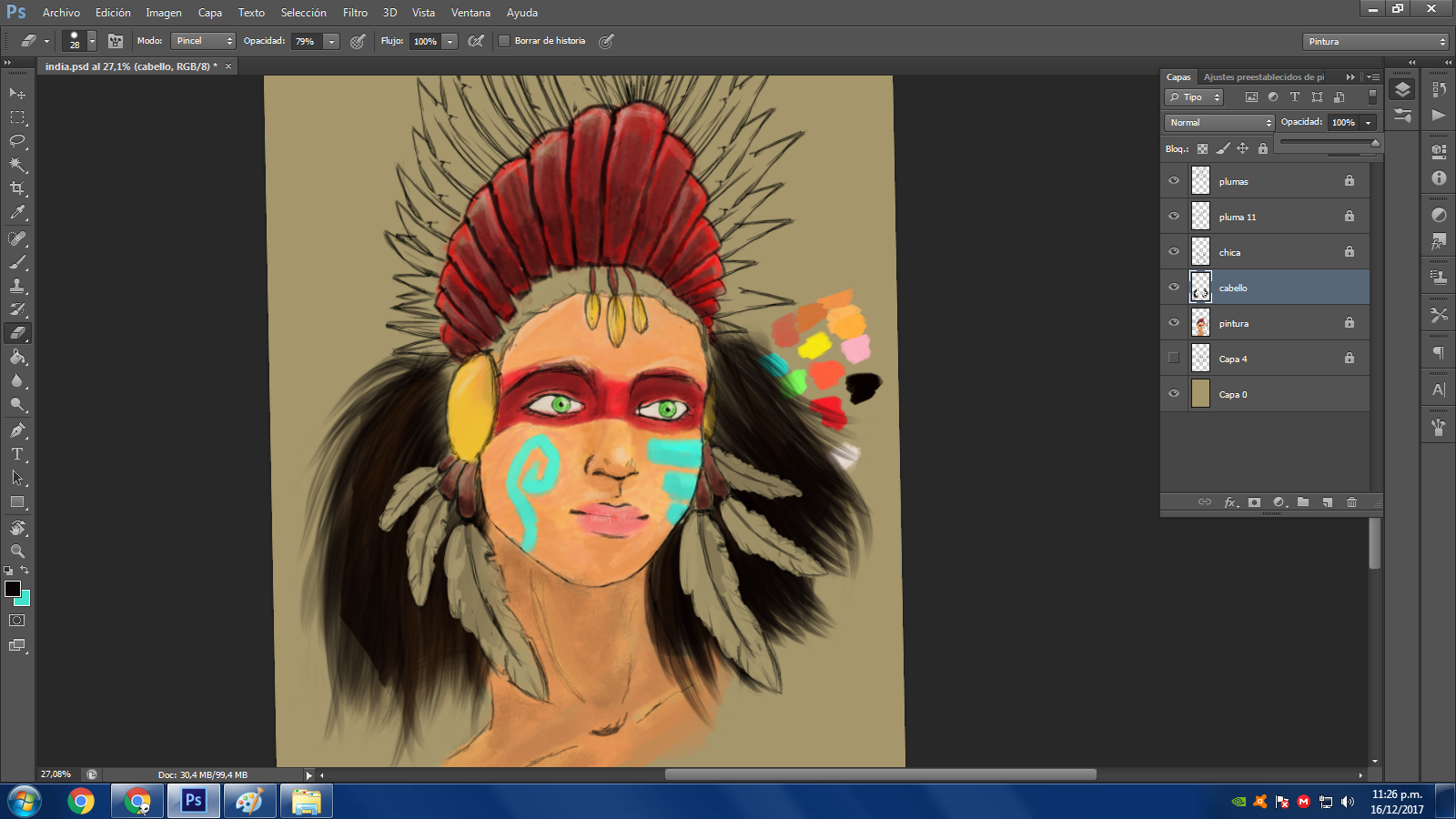The image size is (1456, 819).
Task: Open the eraser Modo dropdown
Action: [x=203, y=41]
